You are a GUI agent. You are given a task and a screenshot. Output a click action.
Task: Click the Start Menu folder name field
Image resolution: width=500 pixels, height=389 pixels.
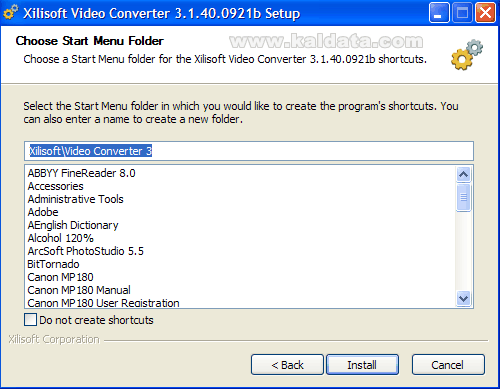pos(249,151)
